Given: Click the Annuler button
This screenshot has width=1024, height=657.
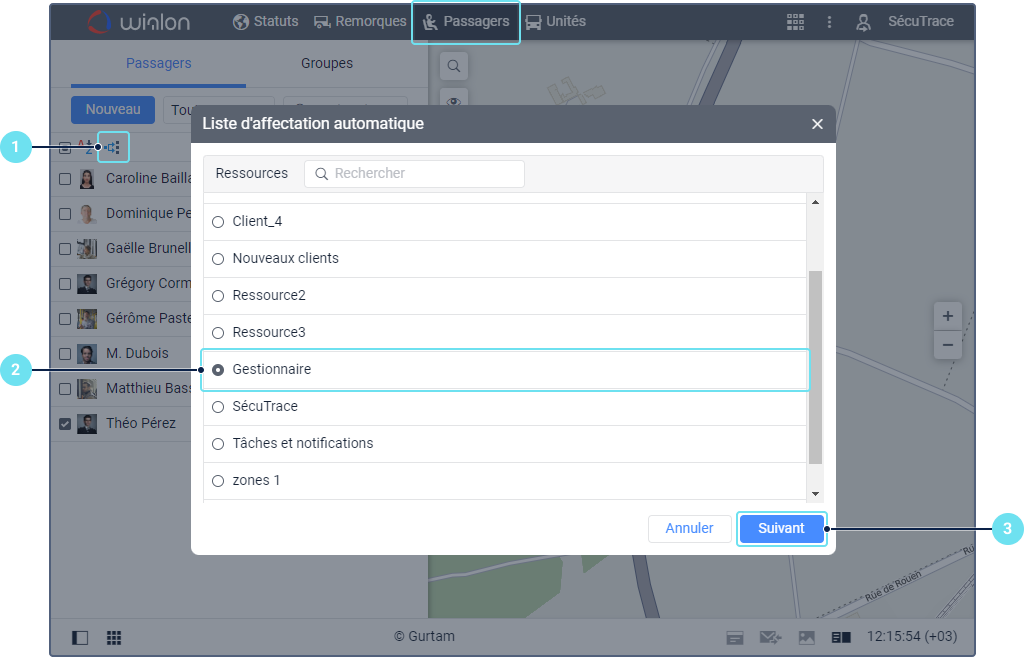Looking at the screenshot, I should 689,528.
